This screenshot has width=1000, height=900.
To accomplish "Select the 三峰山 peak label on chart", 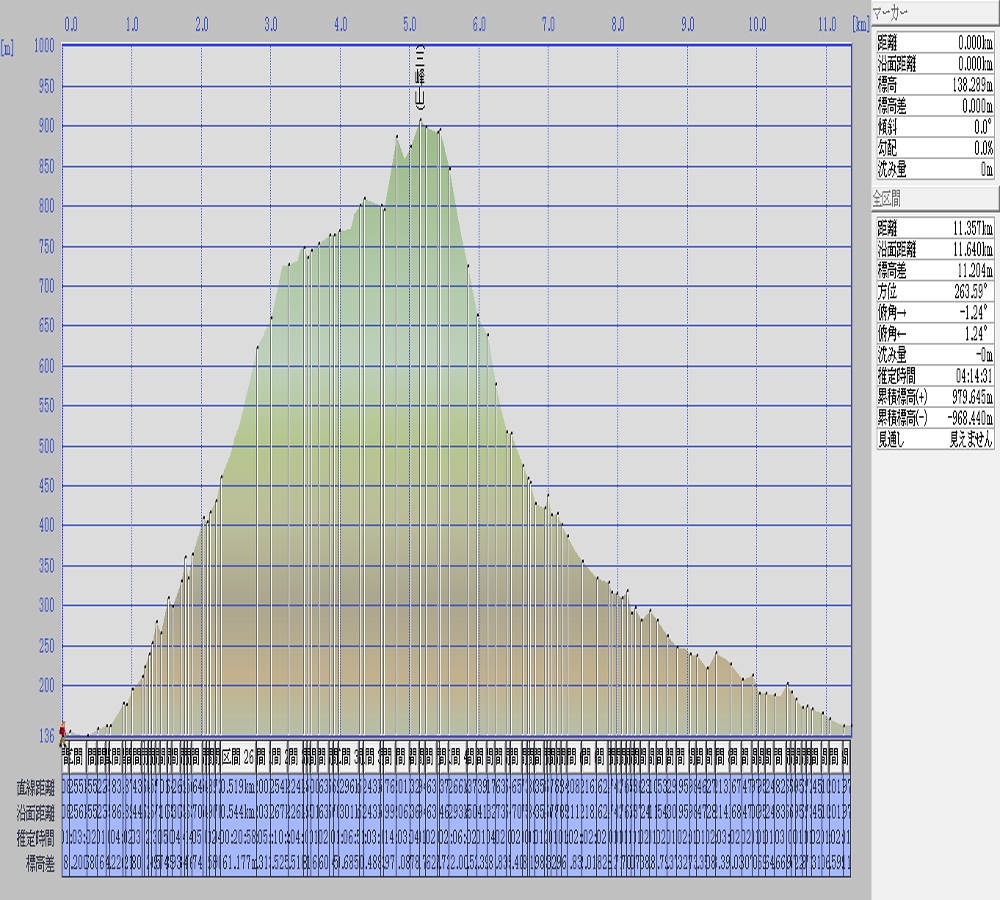I will [x=421, y=77].
